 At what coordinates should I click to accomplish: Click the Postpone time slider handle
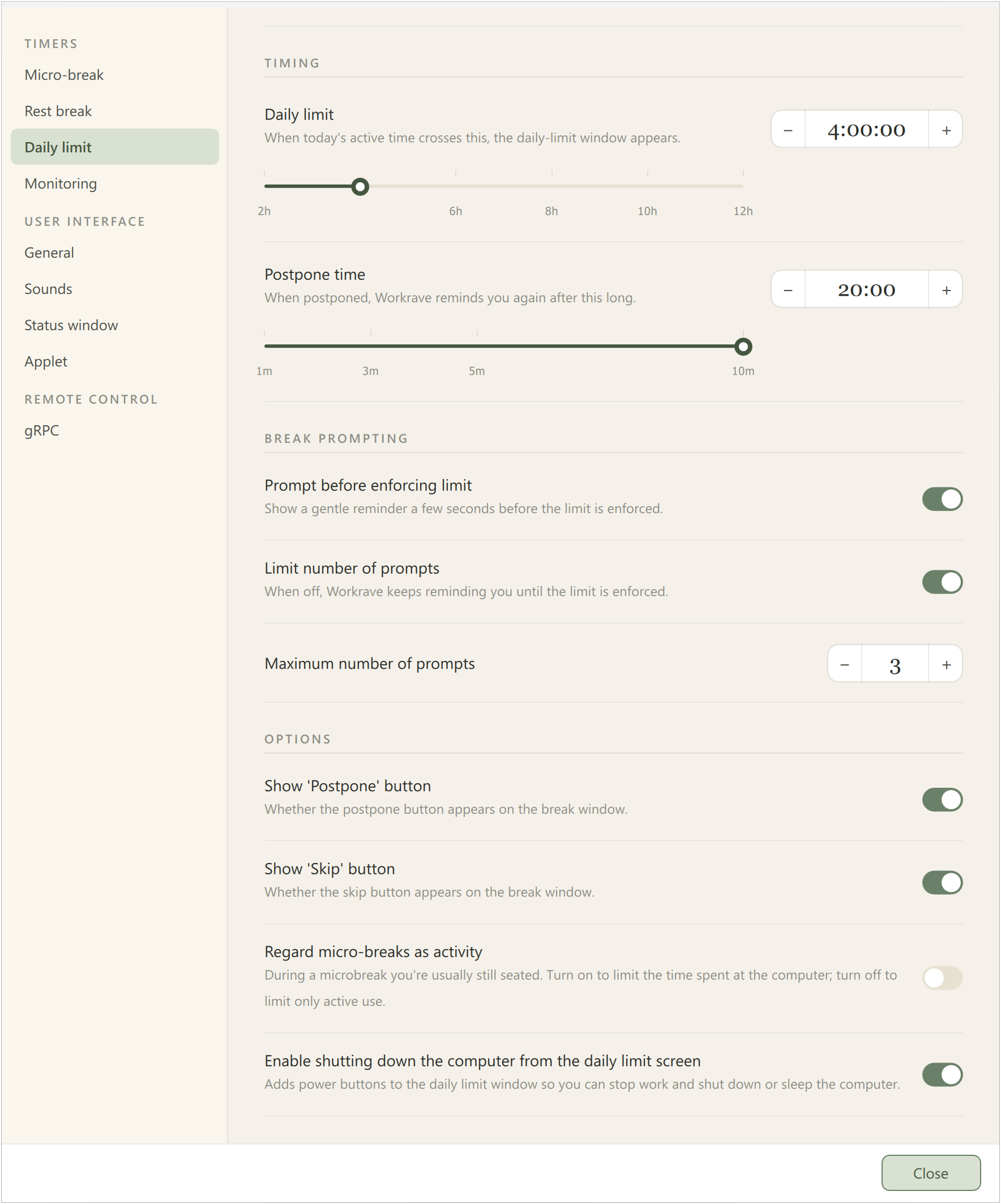743,346
